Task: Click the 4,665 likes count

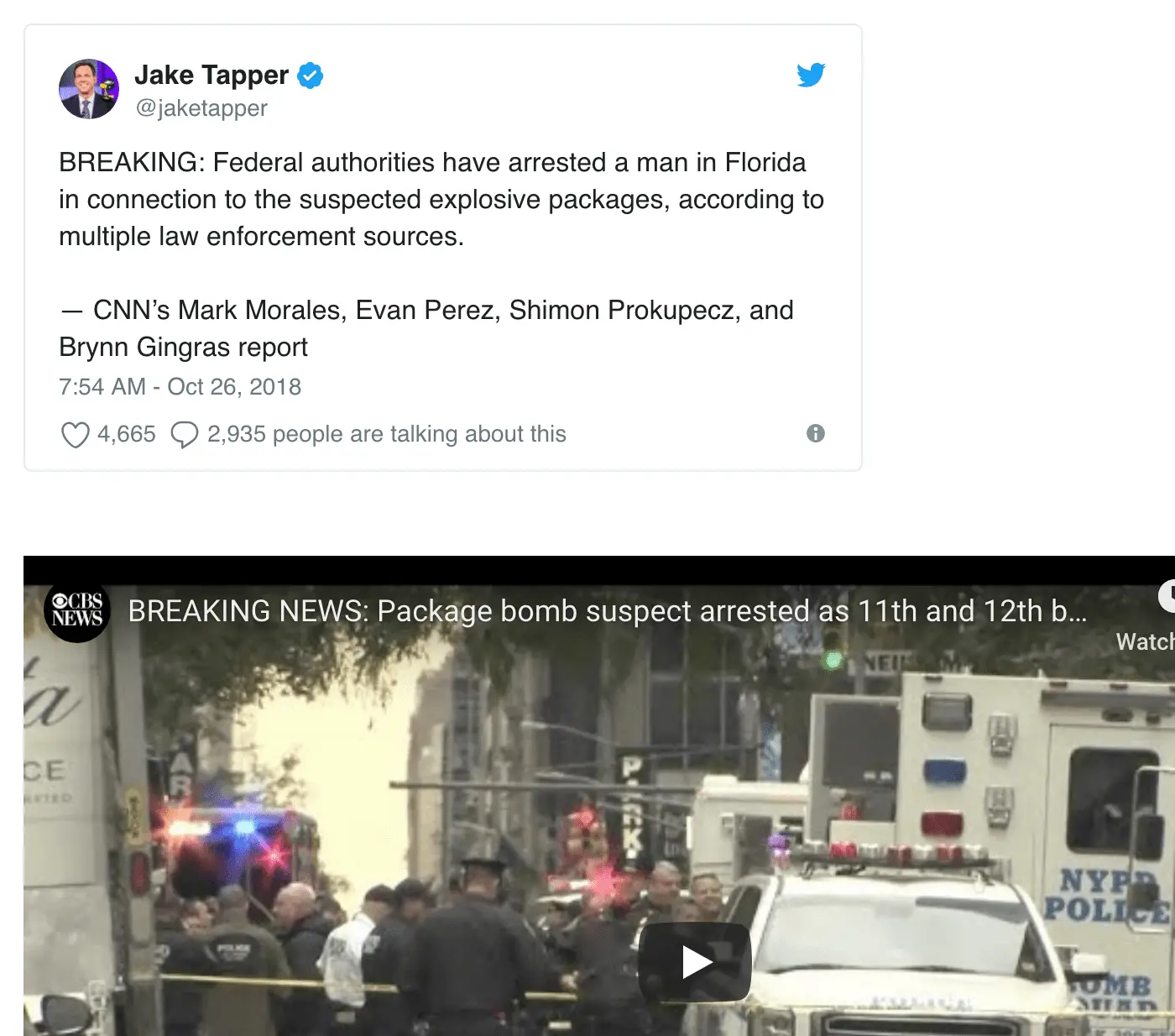Action: [127, 434]
